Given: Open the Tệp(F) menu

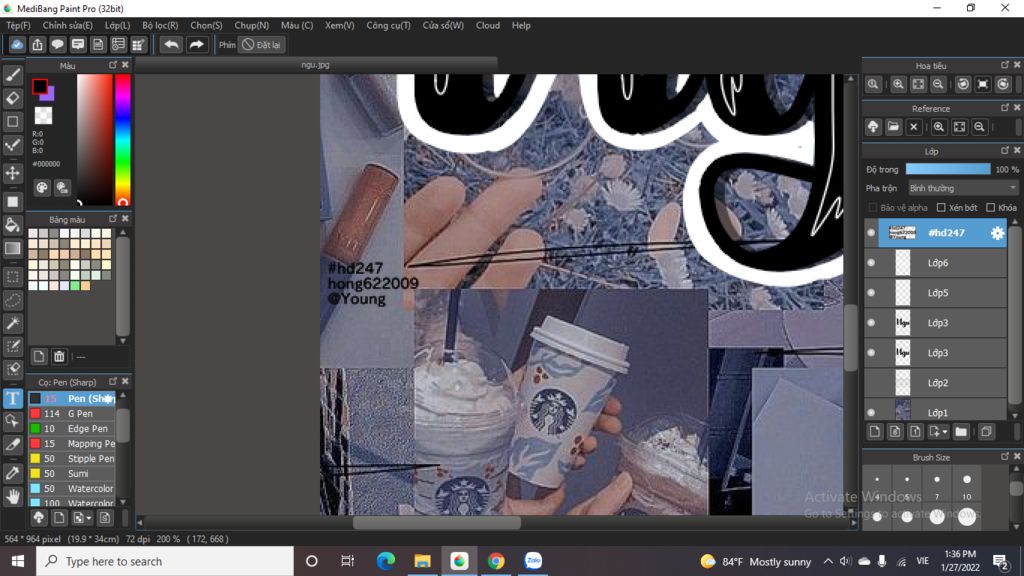Looking at the screenshot, I should [18, 25].
